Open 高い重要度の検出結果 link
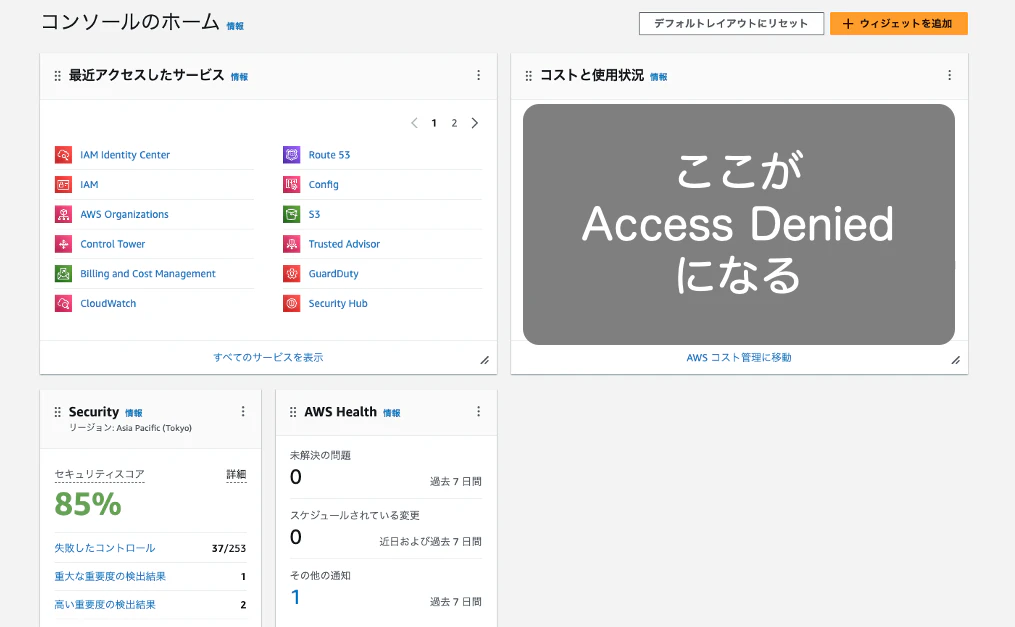This screenshot has height=627, width=1015. (x=105, y=605)
